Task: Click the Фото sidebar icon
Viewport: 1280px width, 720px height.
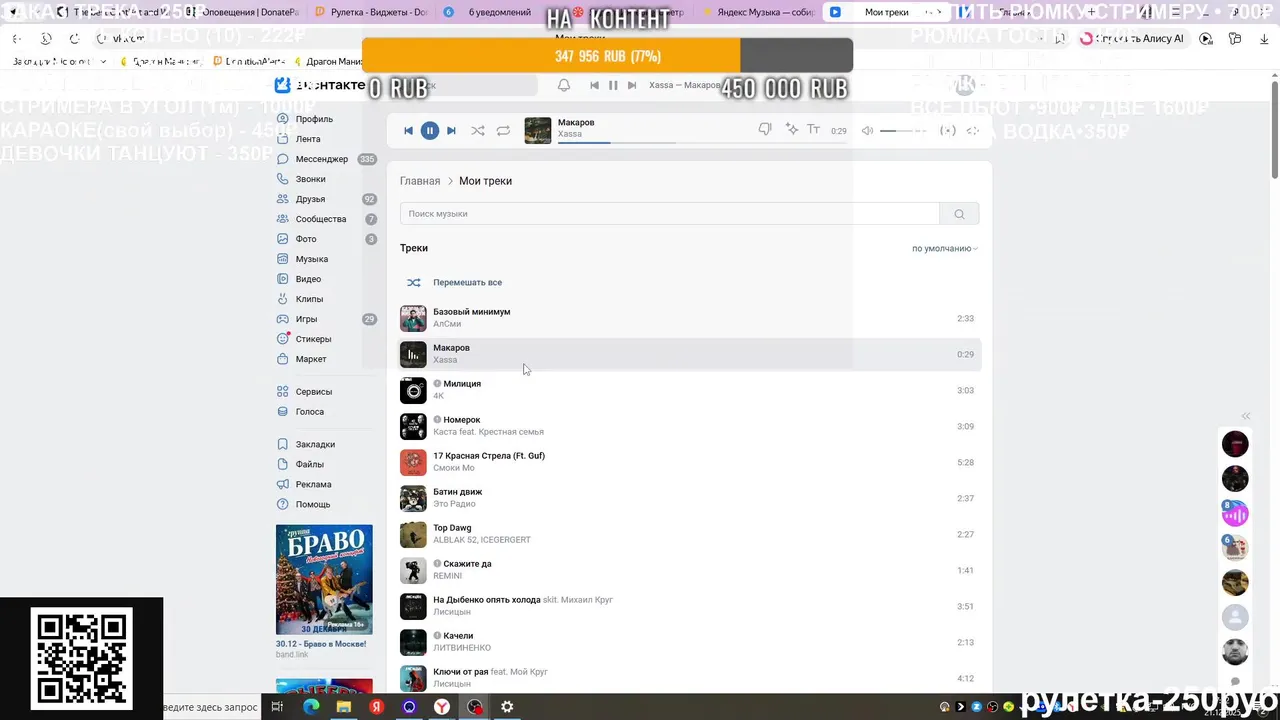Action: 283,239
